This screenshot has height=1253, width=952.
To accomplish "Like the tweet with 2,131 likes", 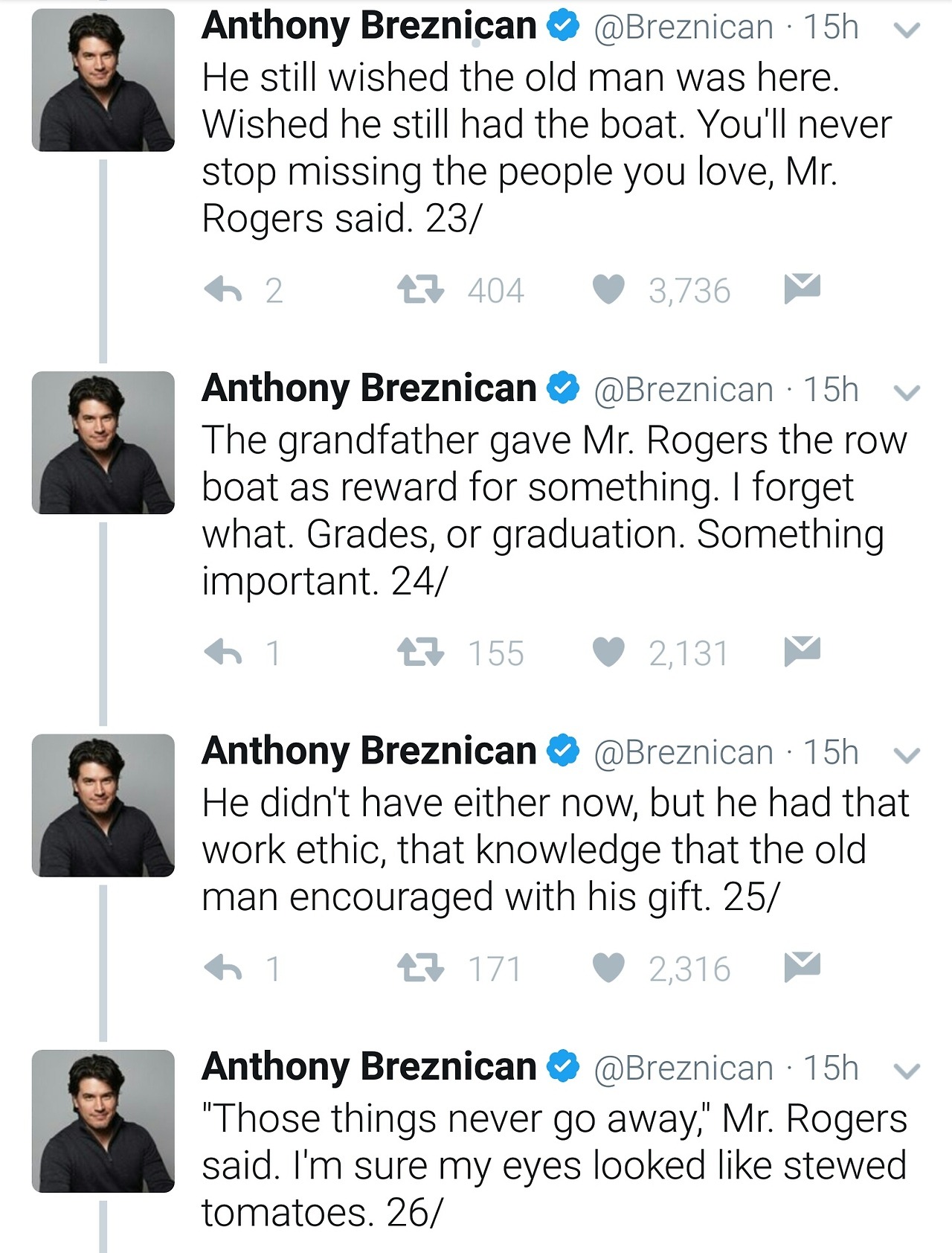I will (608, 653).
